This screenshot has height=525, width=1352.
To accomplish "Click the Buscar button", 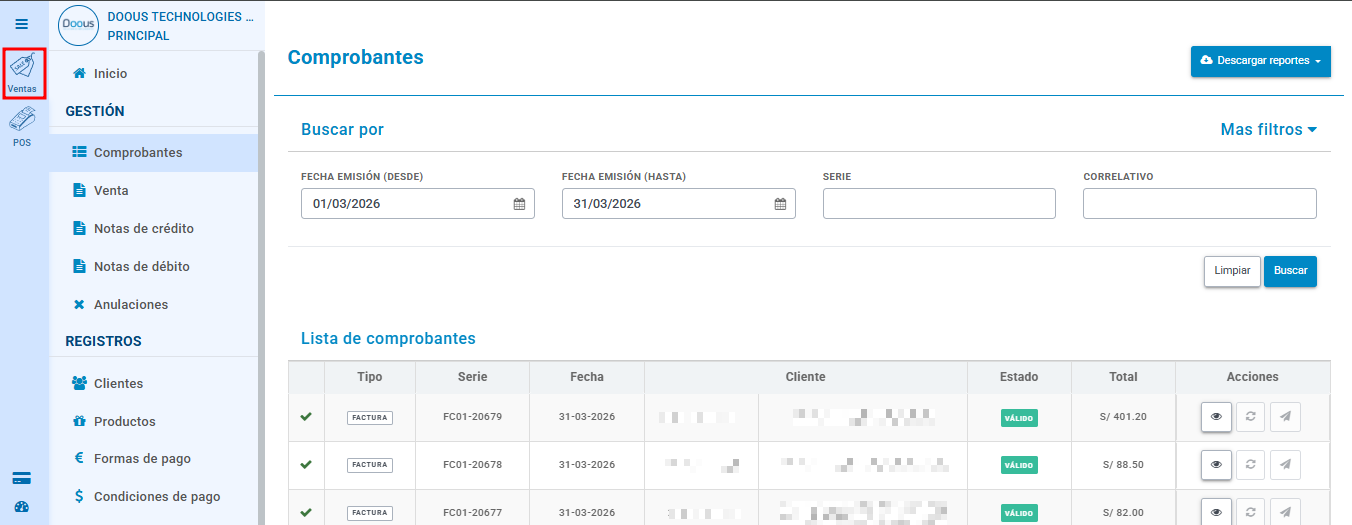I will click(1290, 271).
